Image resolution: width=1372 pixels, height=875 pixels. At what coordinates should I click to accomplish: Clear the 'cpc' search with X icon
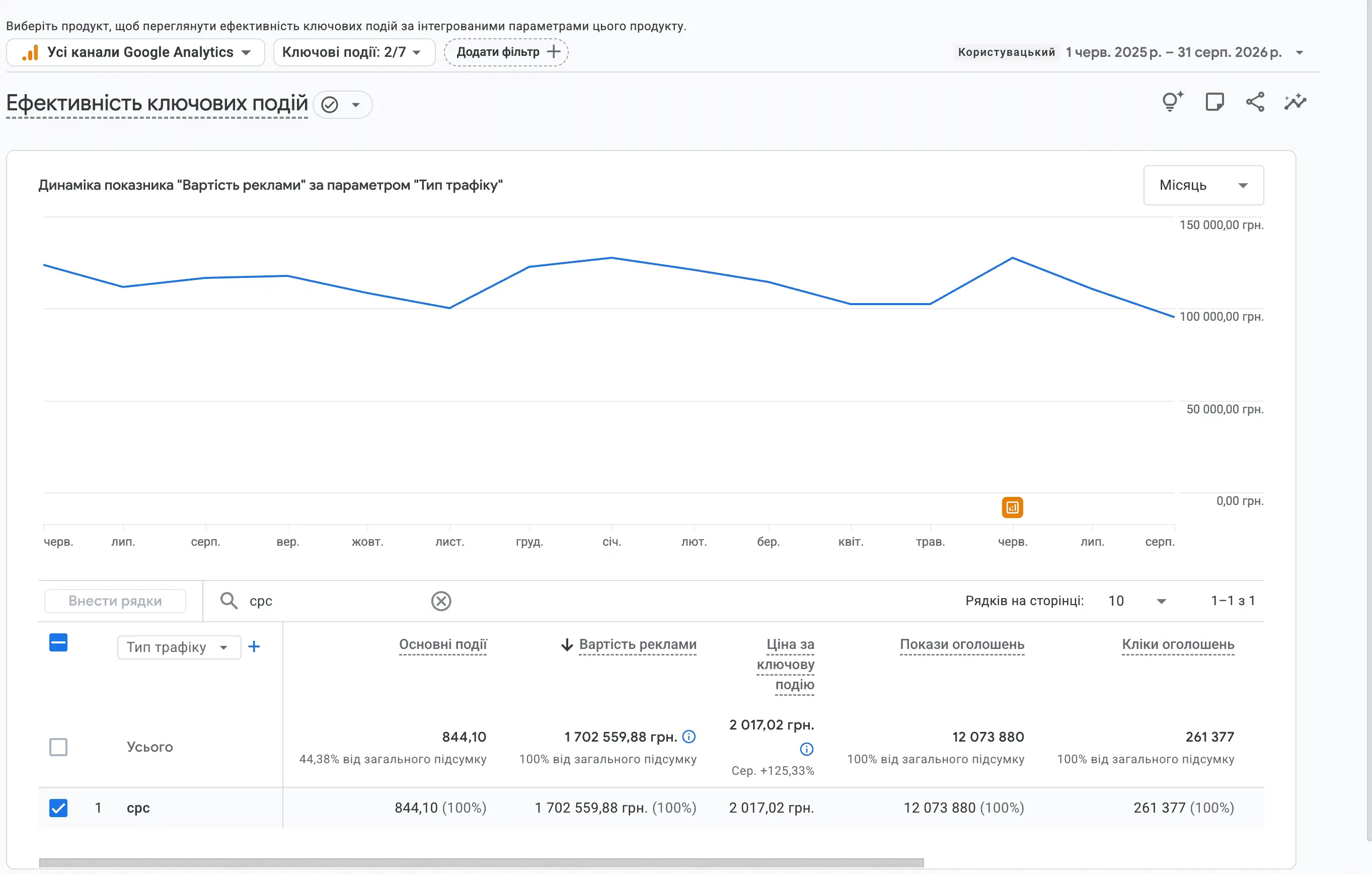click(x=441, y=601)
